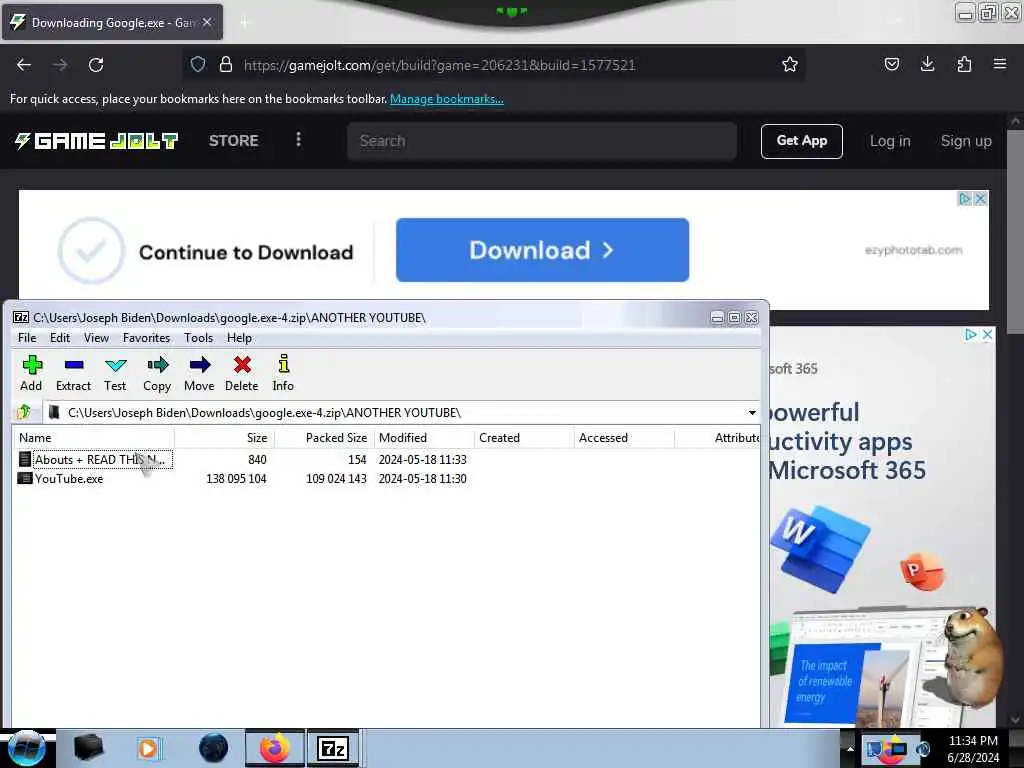Open Firefox from the taskbar
The width and height of the screenshot is (1024, 768).
tap(275, 748)
